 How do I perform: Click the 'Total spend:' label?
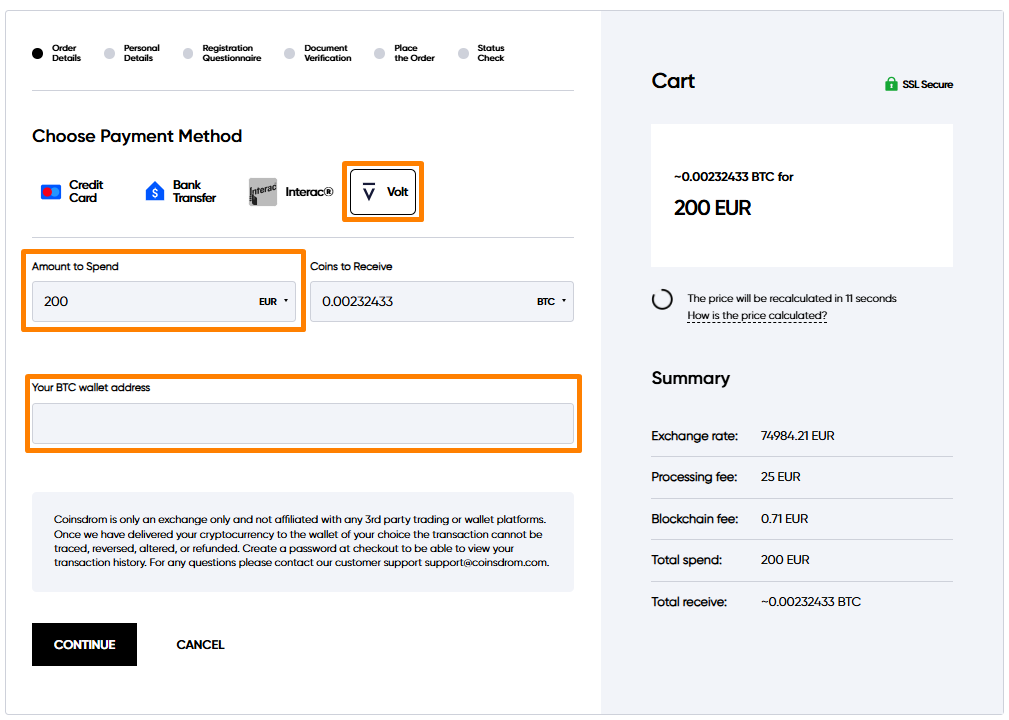[687, 560]
